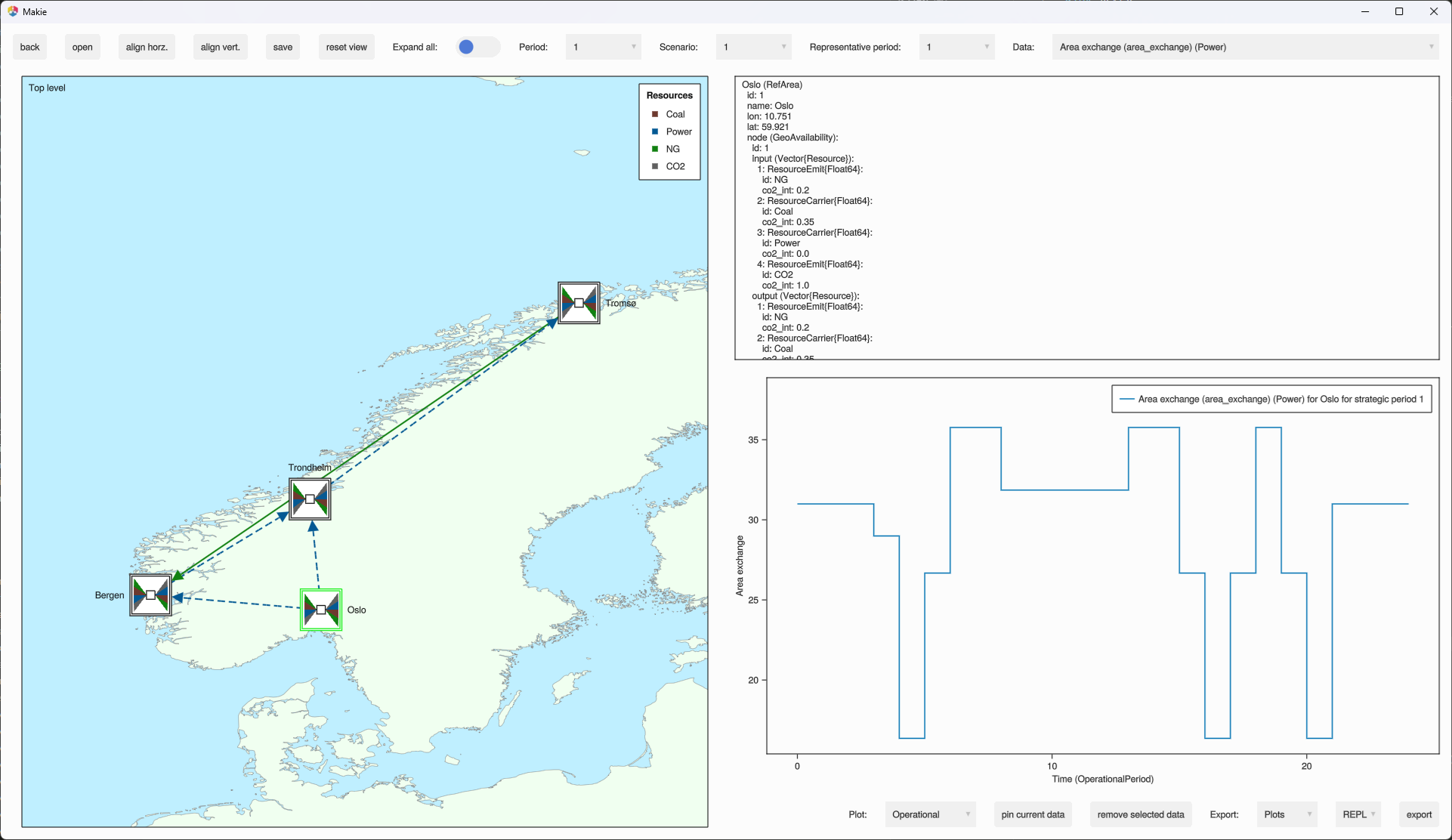1452x840 pixels.
Task: Toggle the Expand all switch
Action: coord(477,47)
